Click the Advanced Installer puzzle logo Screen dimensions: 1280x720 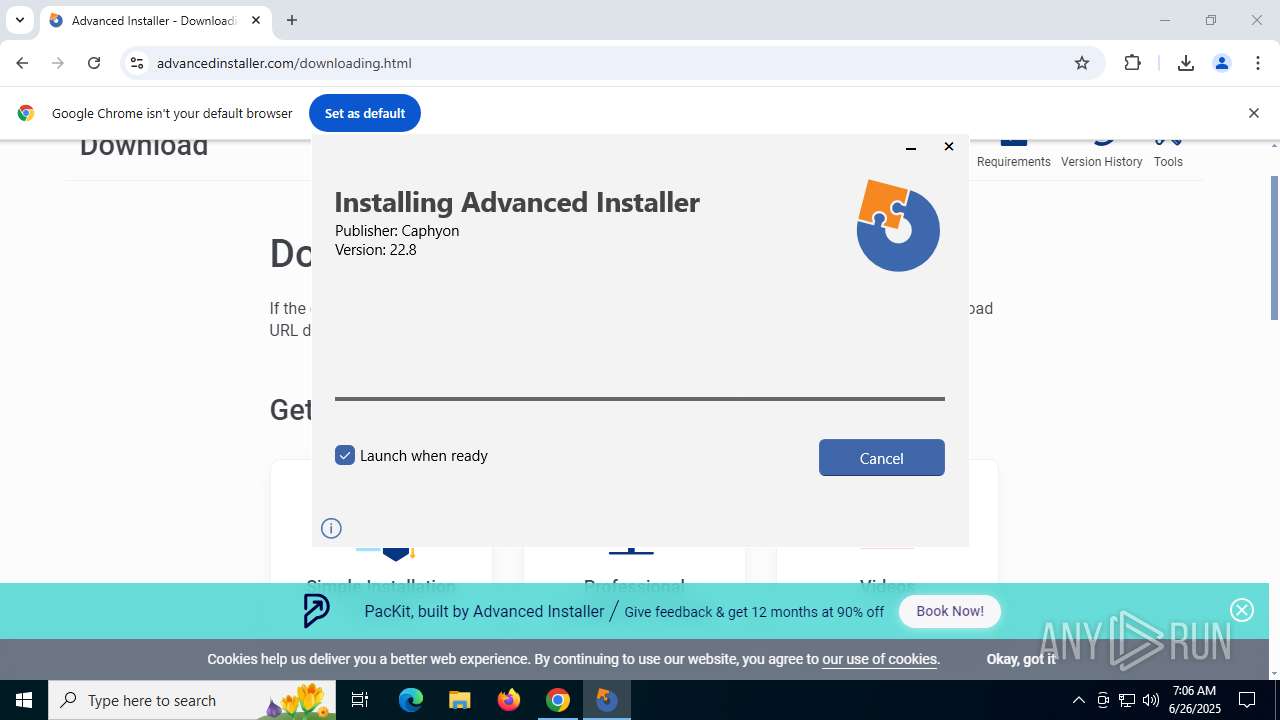(x=897, y=225)
